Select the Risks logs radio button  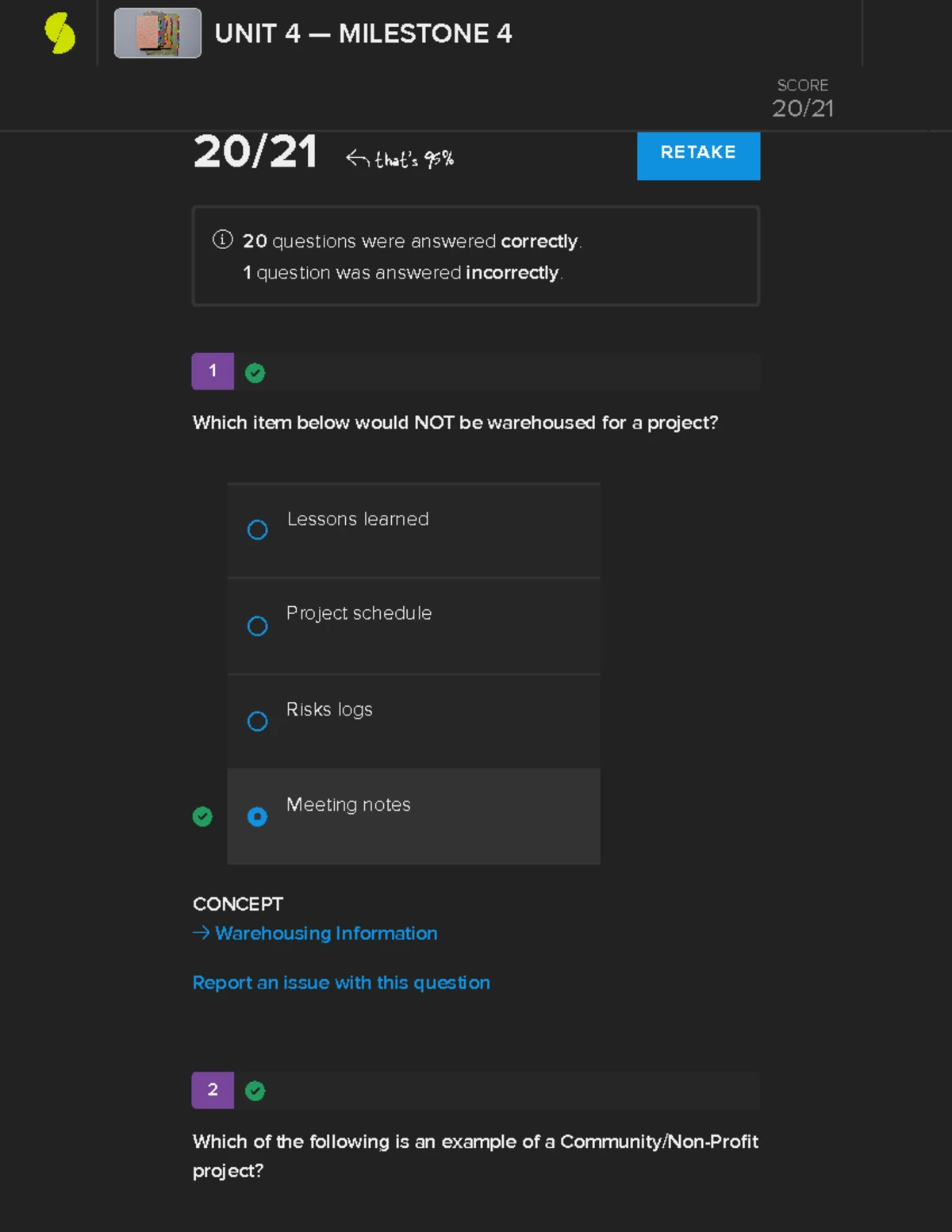(x=258, y=721)
